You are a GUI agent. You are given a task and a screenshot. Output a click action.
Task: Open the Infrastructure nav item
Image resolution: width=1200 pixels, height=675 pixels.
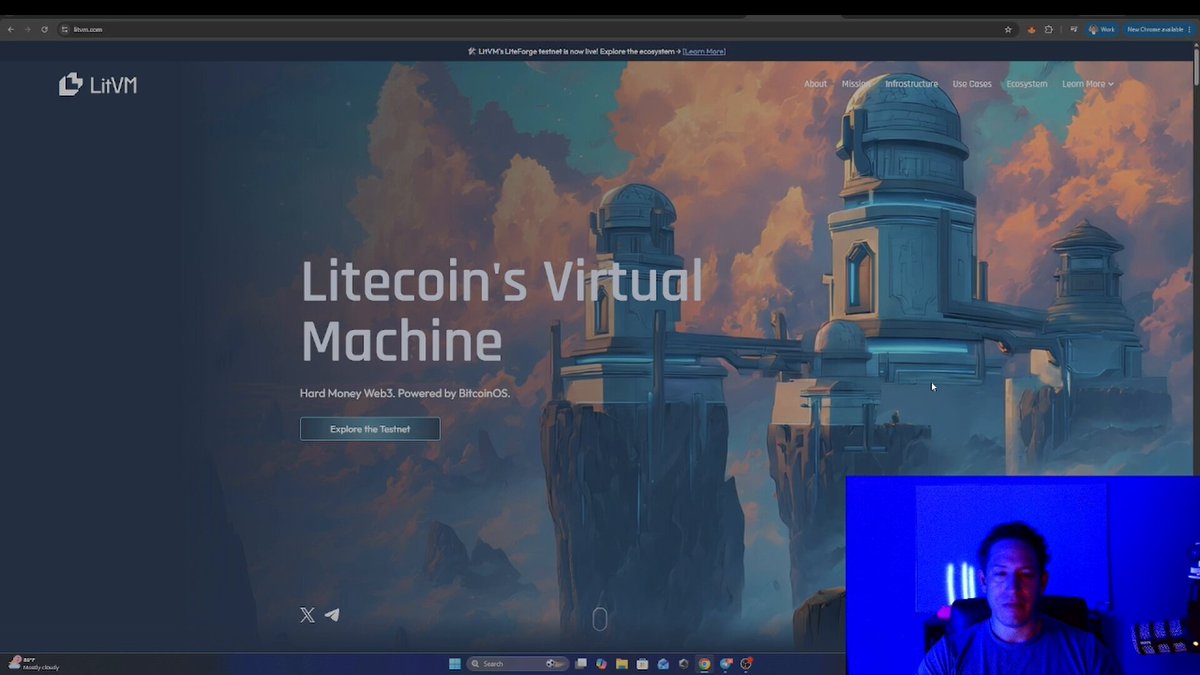tap(911, 84)
